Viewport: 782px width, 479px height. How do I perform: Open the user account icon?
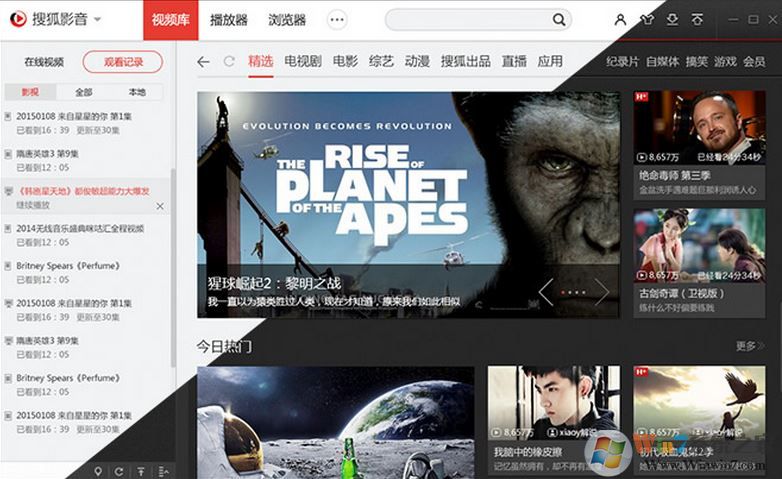pos(620,20)
